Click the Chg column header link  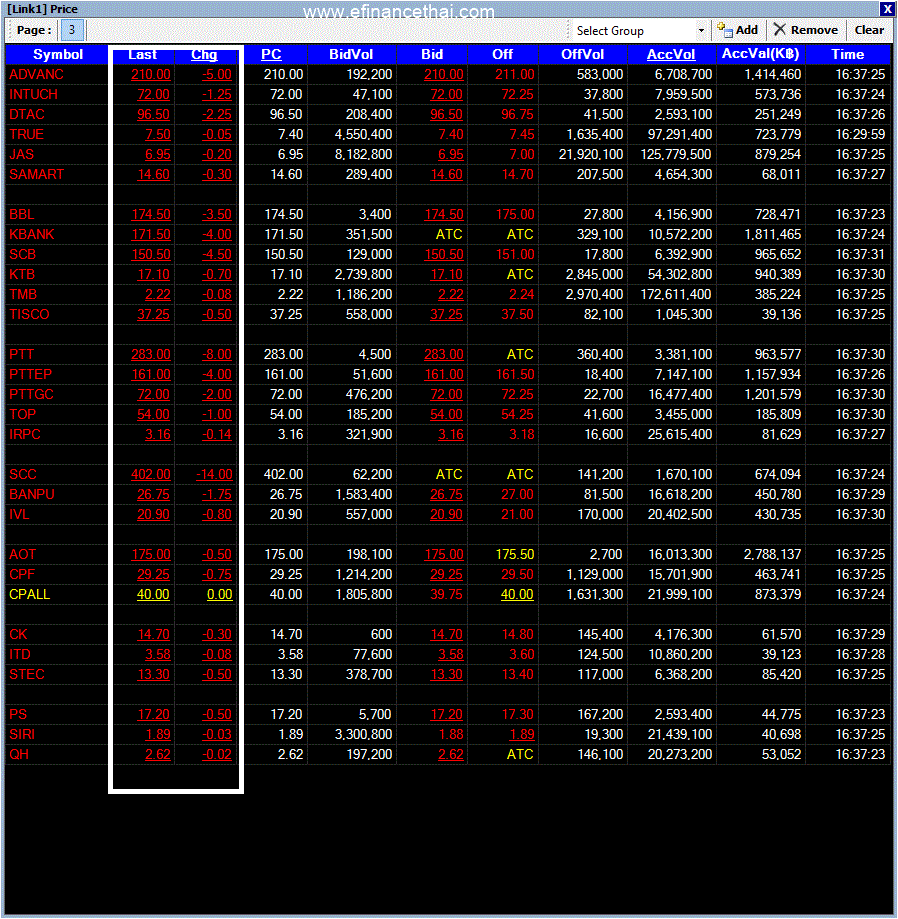click(x=204, y=55)
